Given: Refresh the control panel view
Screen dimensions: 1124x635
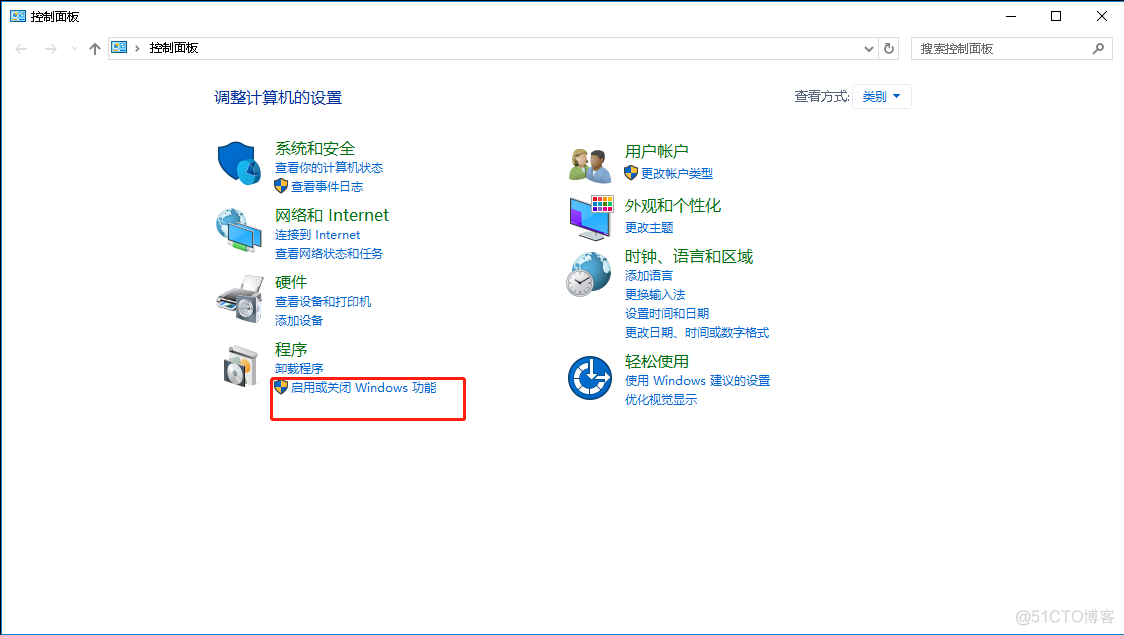Looking at the screenshot, I should click(889, 49).
